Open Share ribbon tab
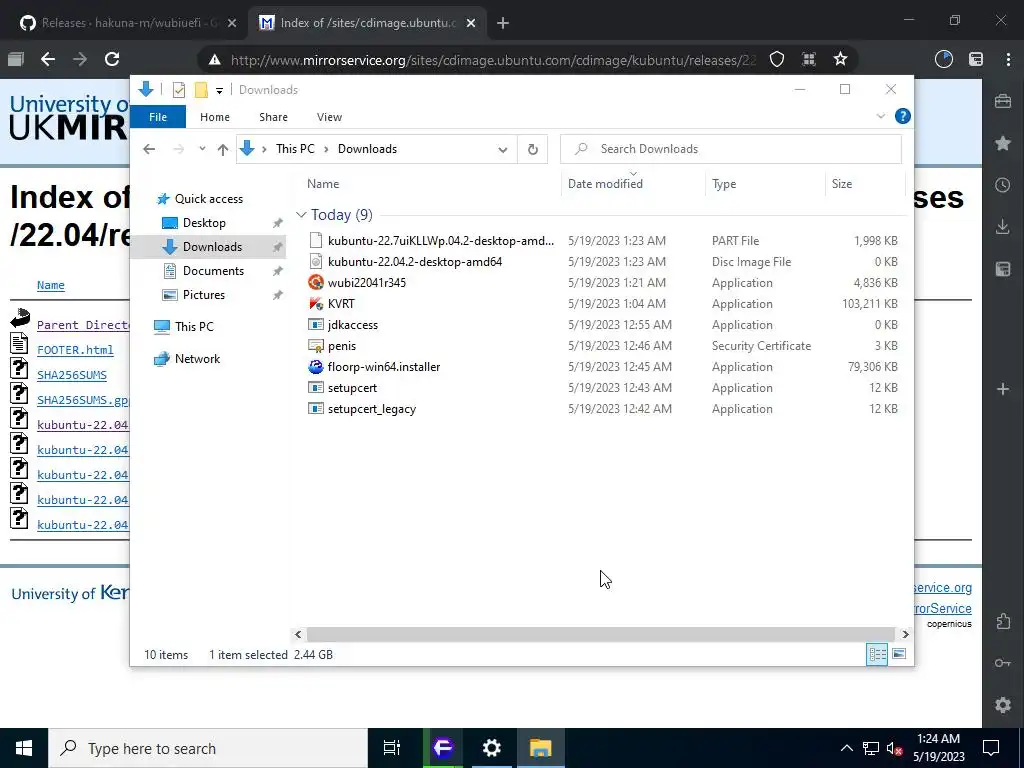Viewport: 1024px width, 768px height. coord(273,117)
